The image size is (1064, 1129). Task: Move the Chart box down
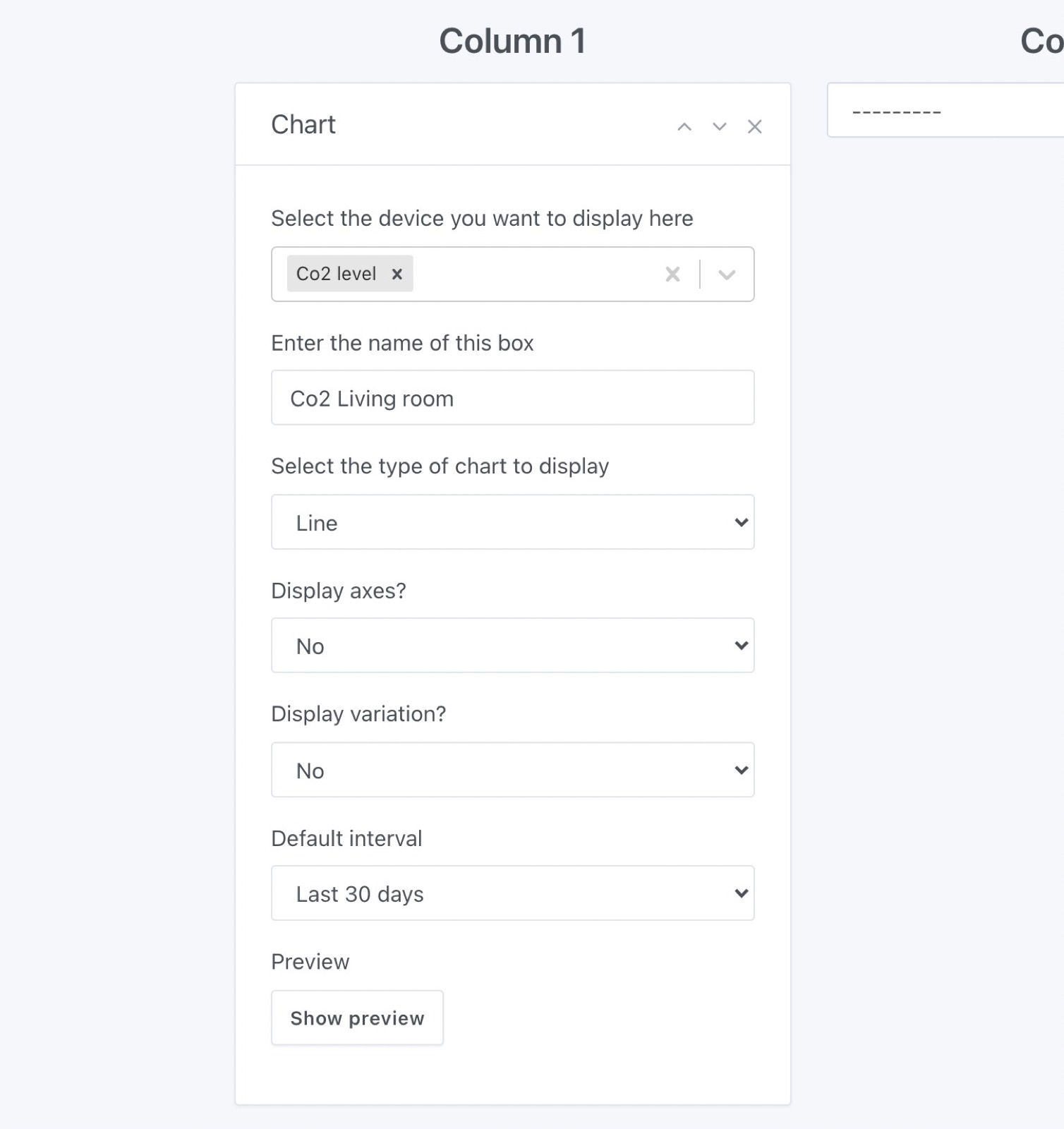(719, 127)
